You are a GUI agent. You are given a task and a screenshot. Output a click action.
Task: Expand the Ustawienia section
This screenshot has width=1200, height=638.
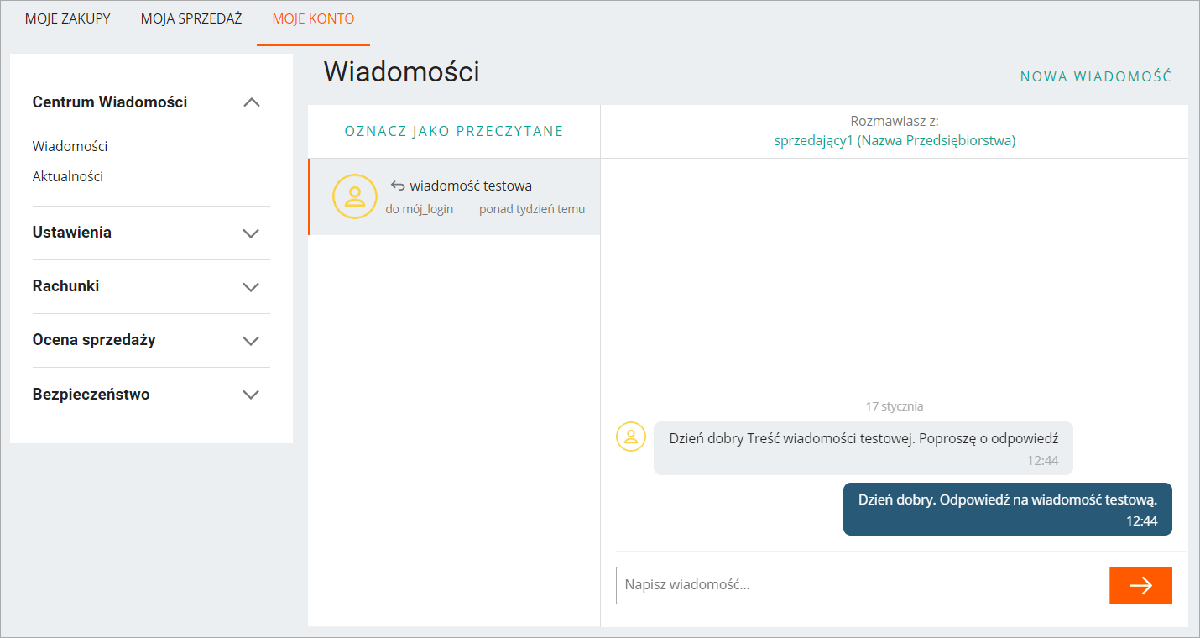click(251, 233)
